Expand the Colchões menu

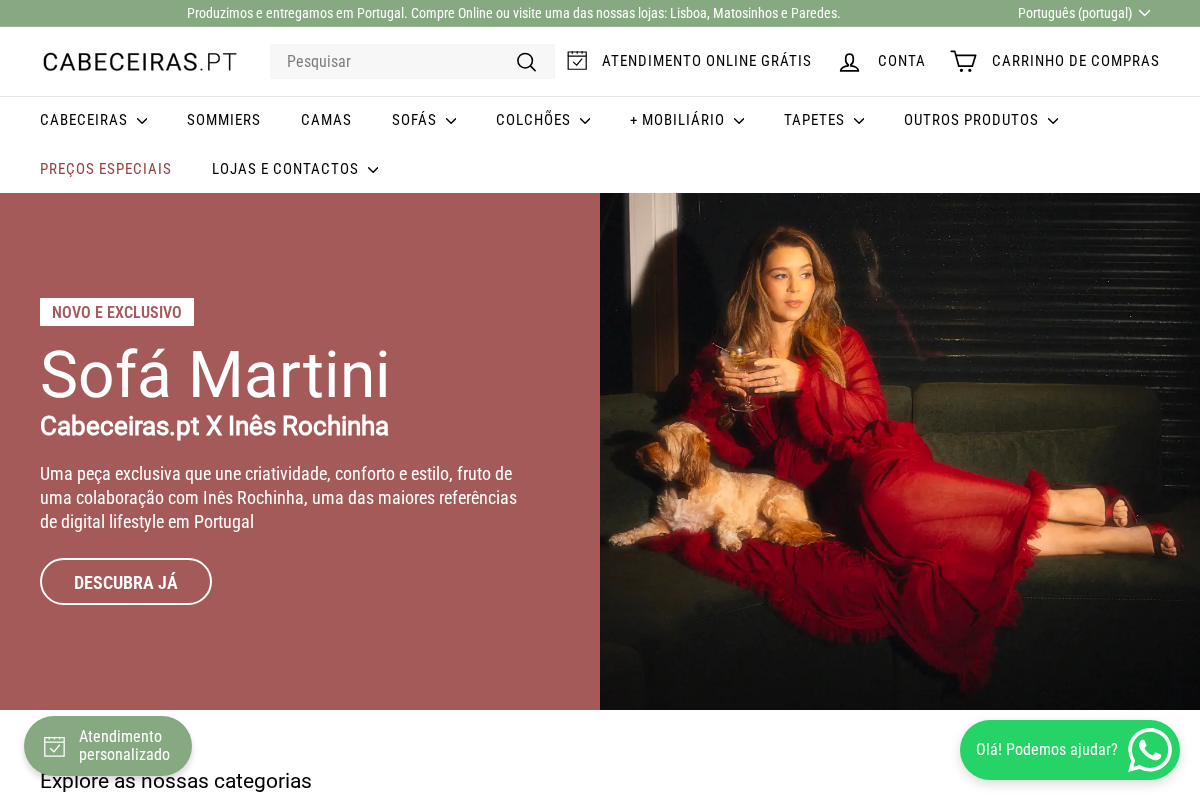543,120
